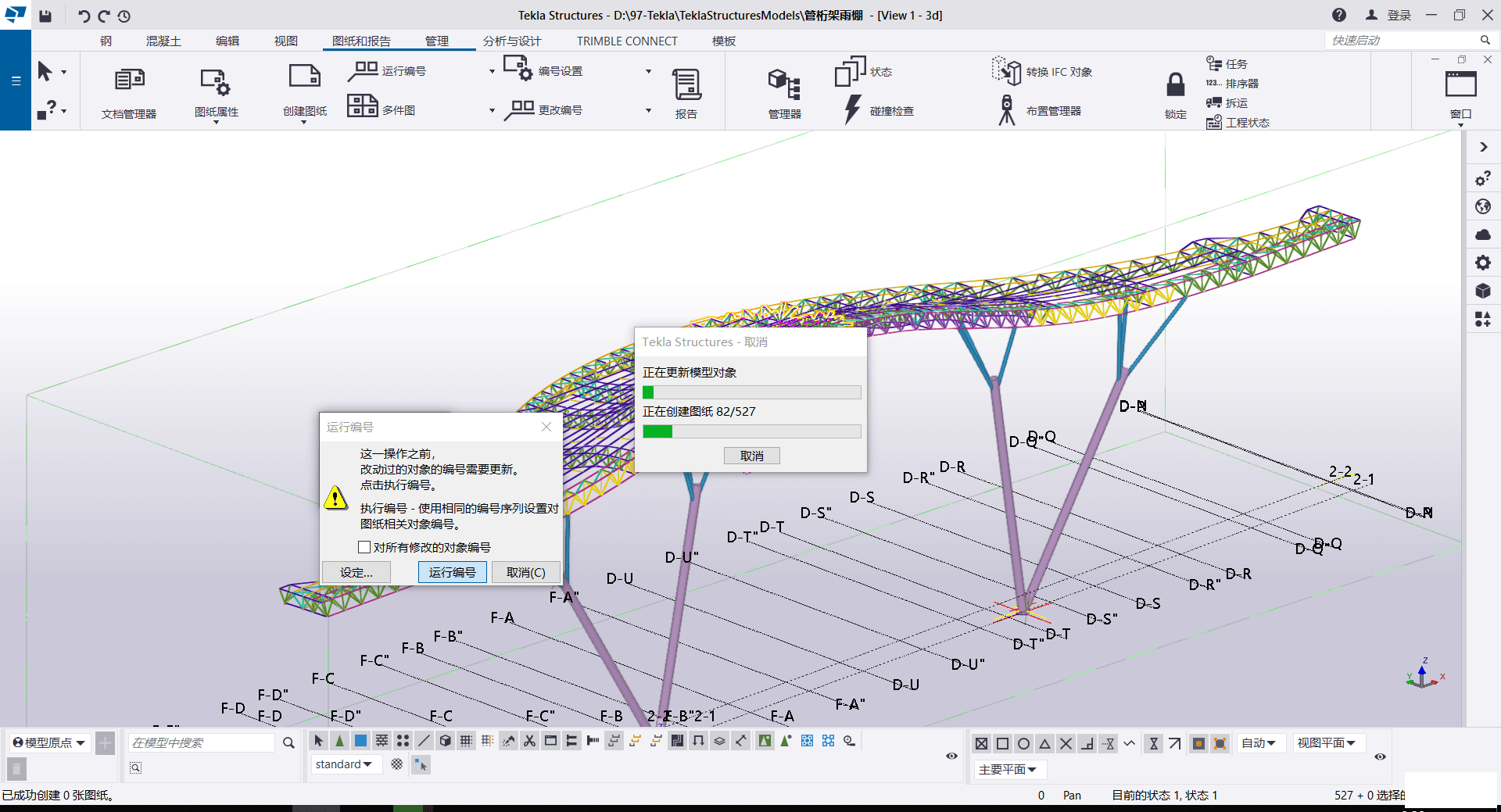The width and height of the screenshot is (1501, 812).
Task: Open 排序器 sequencer
Action: [x=1232, y=83]
